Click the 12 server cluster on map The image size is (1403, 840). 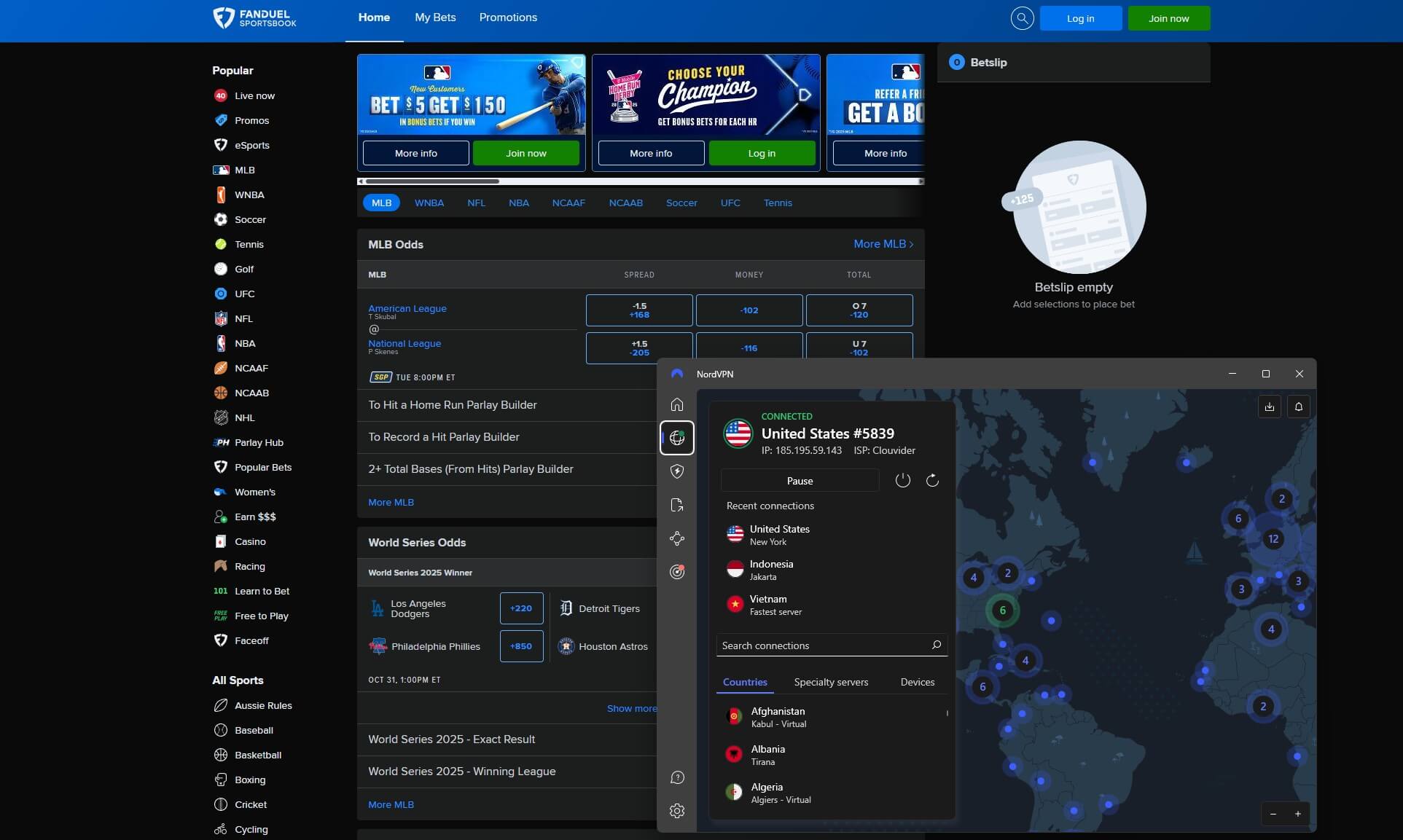1273,539
